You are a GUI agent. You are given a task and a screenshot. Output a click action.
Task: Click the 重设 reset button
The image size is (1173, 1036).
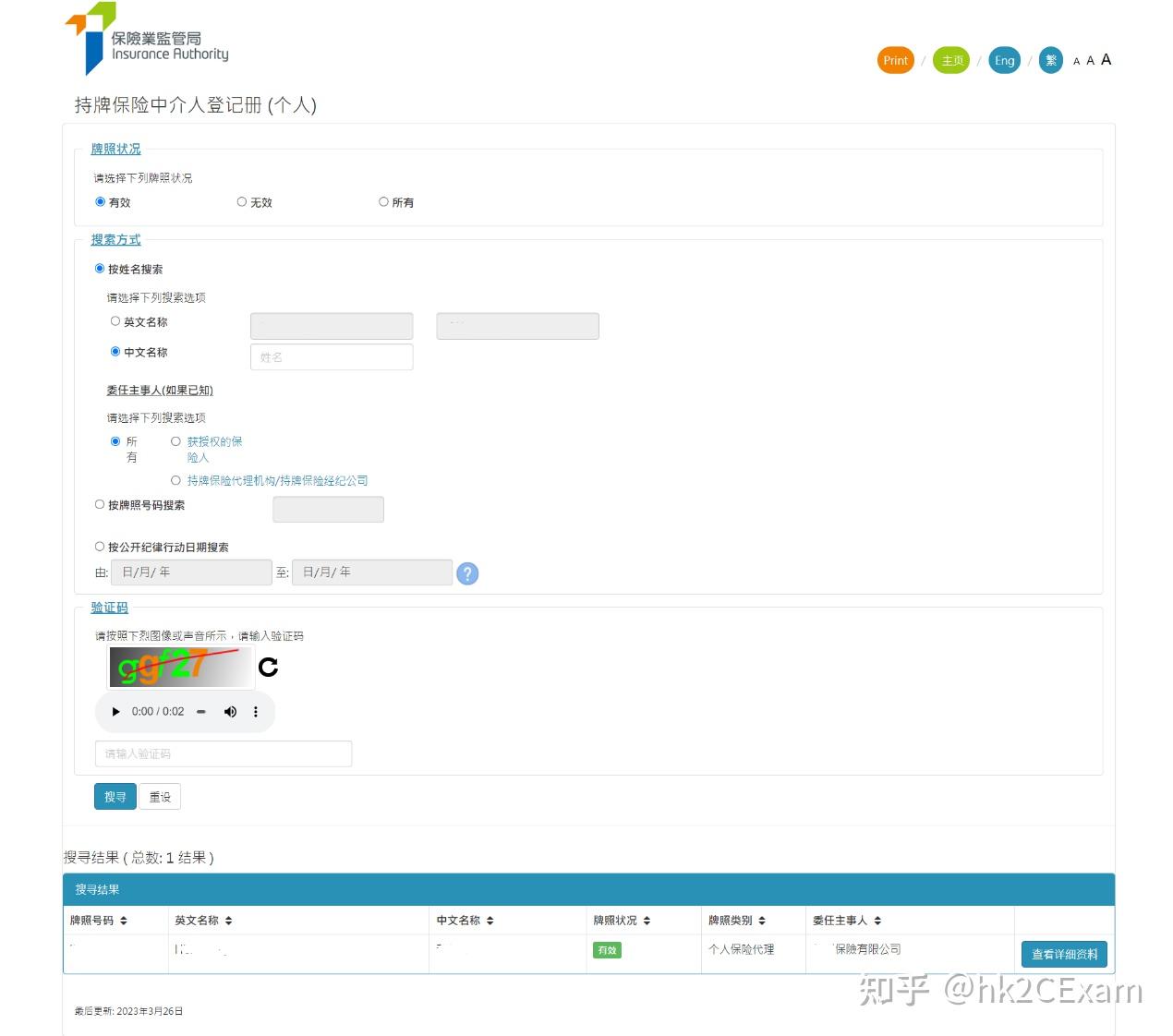[x=160, y=797]
